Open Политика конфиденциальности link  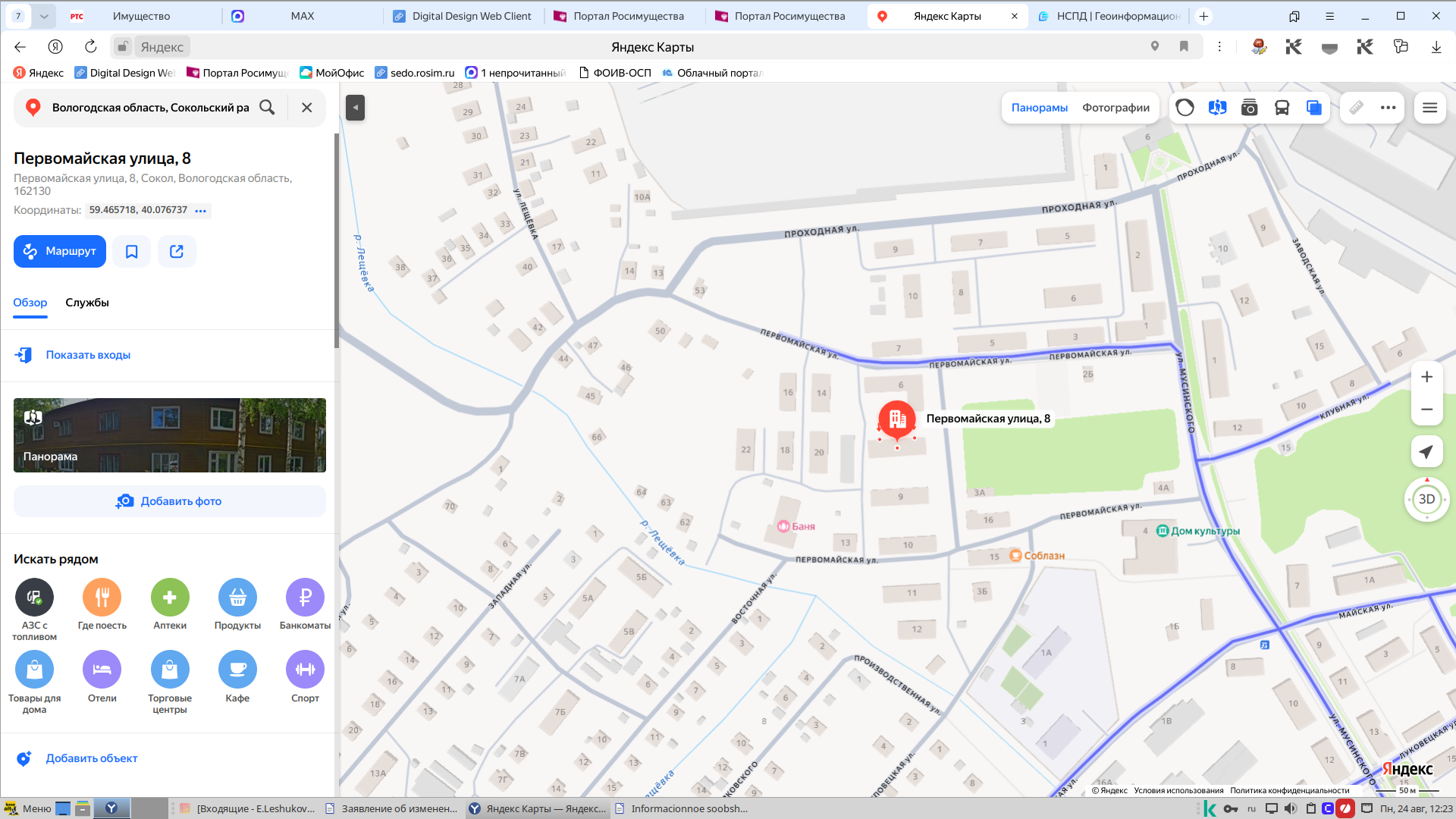coord(1290,790)
